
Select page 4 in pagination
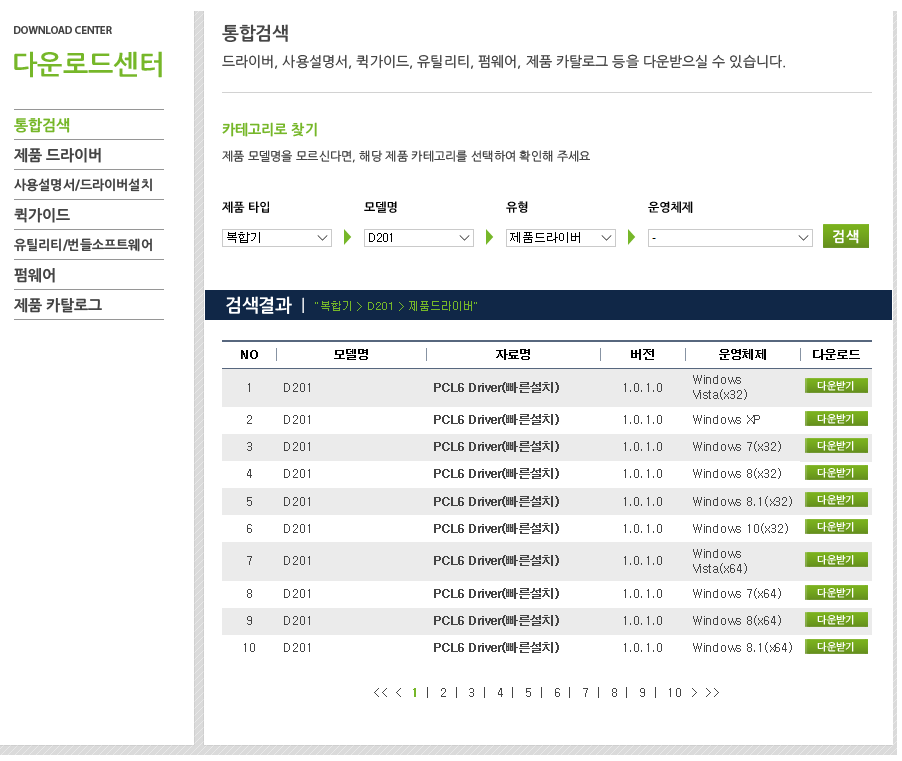500,693
